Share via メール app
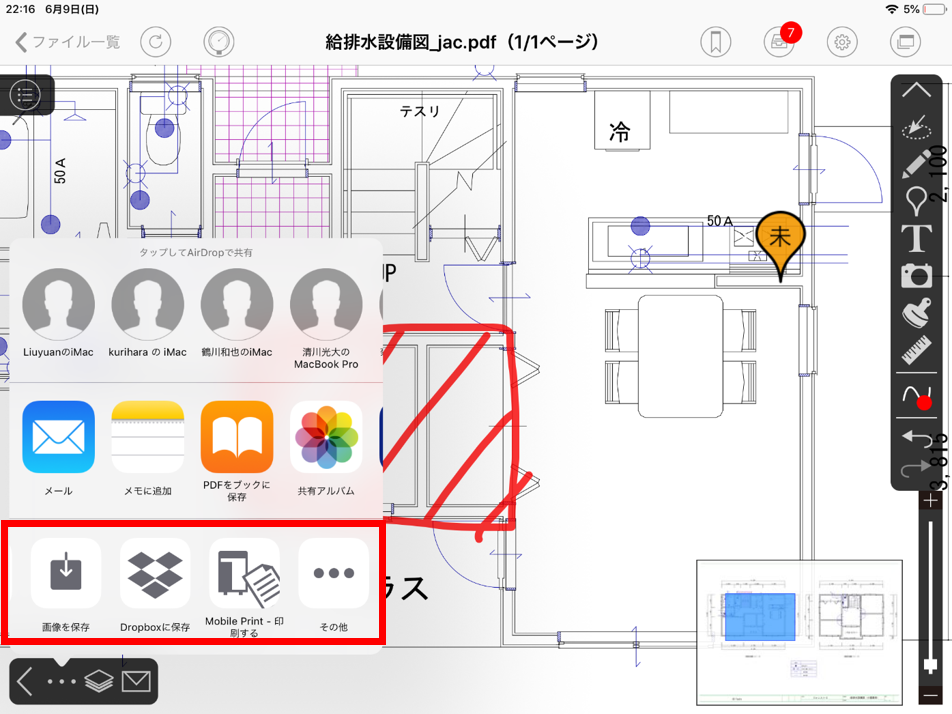Viewport: 952px width, 714px height. 58,447
